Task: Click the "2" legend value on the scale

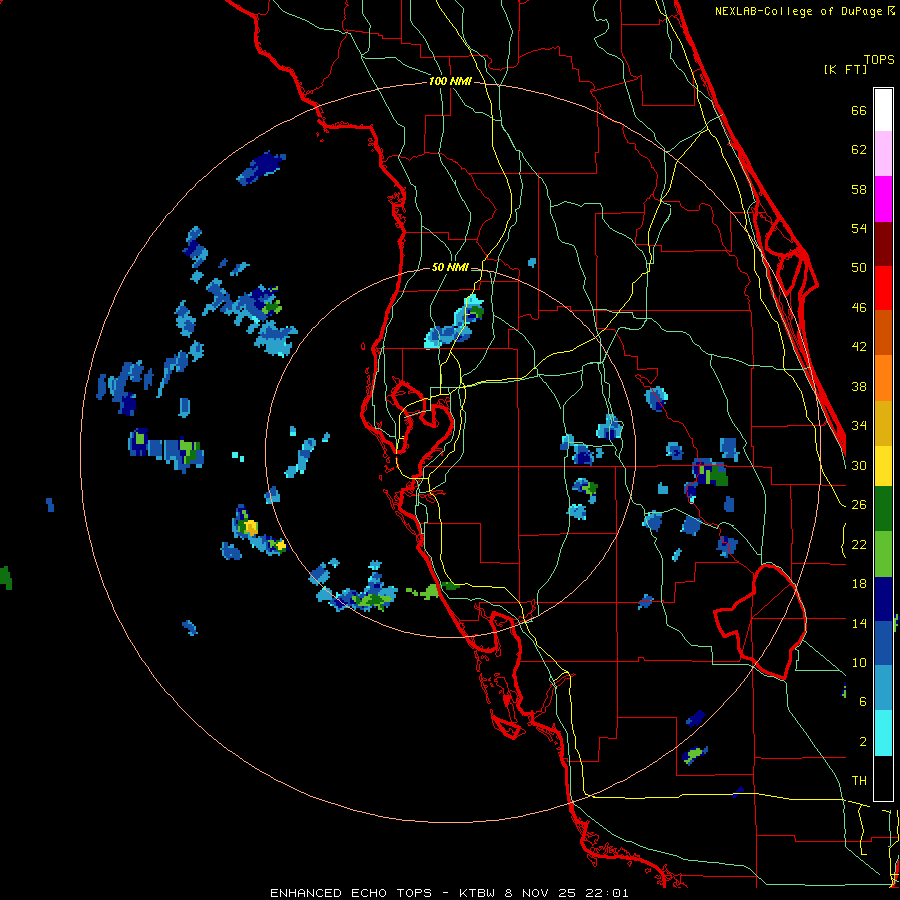Action: [863, 742]
